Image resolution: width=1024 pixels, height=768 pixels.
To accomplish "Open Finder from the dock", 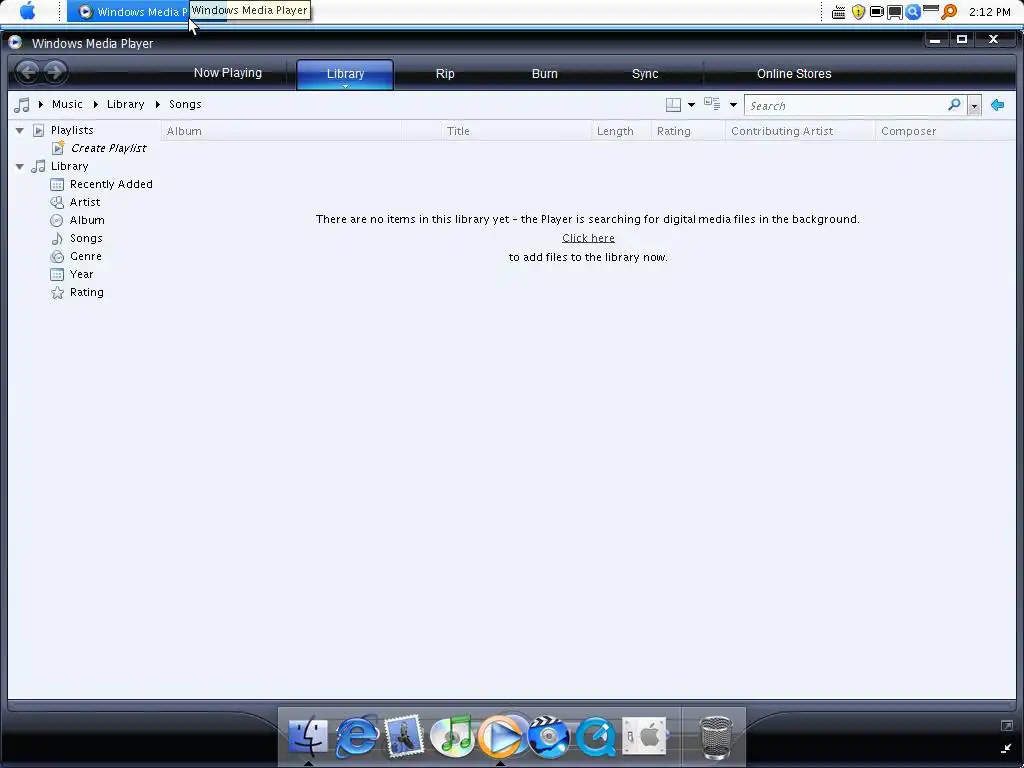I will point(308,735).
